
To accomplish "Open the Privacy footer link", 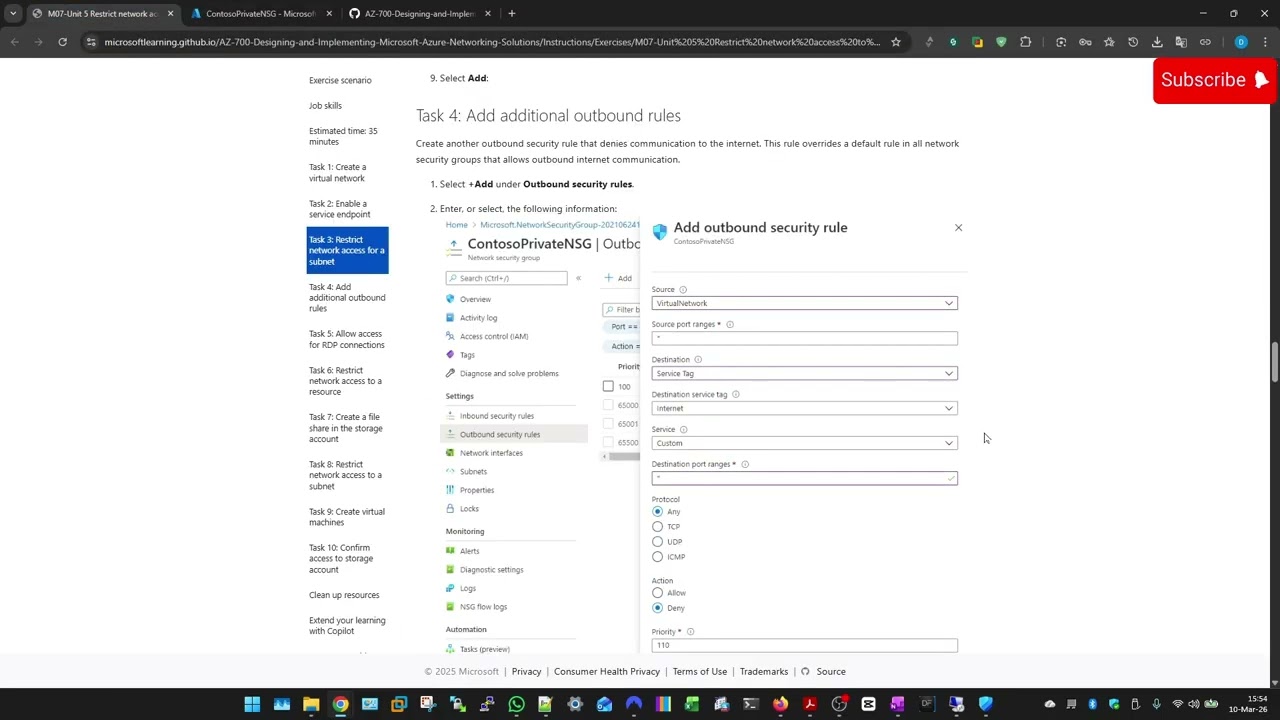I will click(x=526, y=672).
